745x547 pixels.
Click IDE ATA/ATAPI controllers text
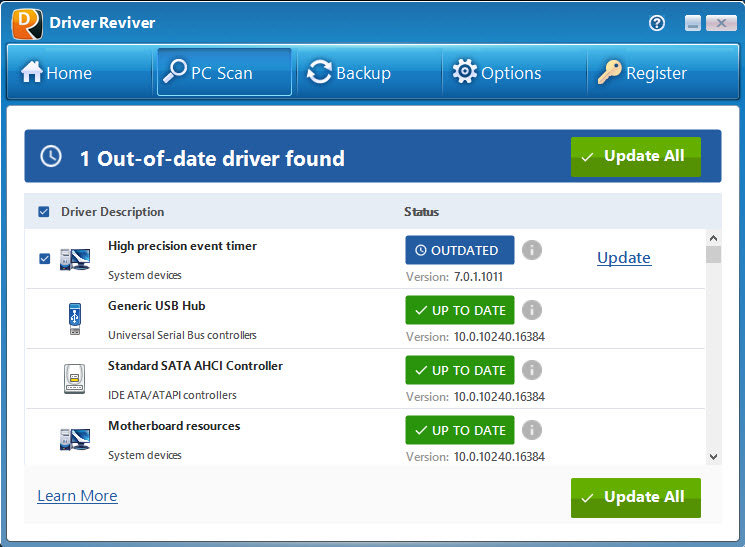coord(172,395)
